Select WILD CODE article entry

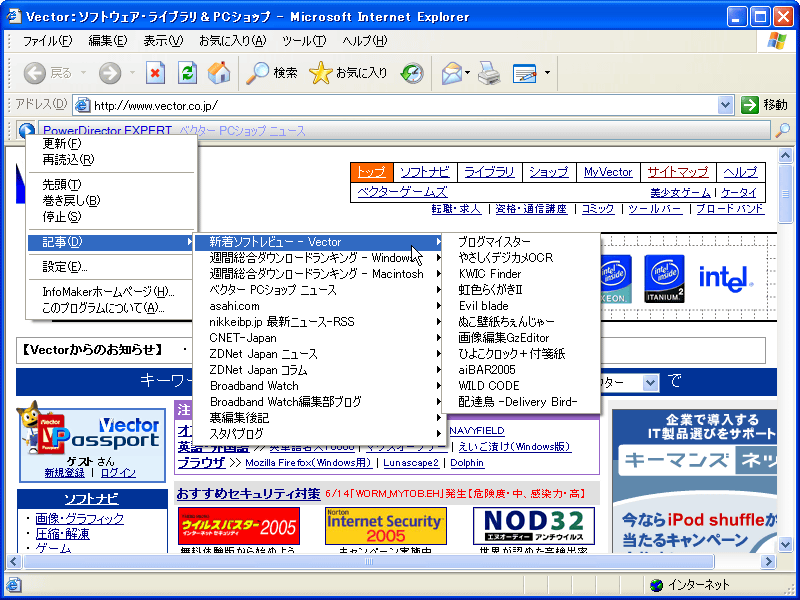[x=520, y=386]
